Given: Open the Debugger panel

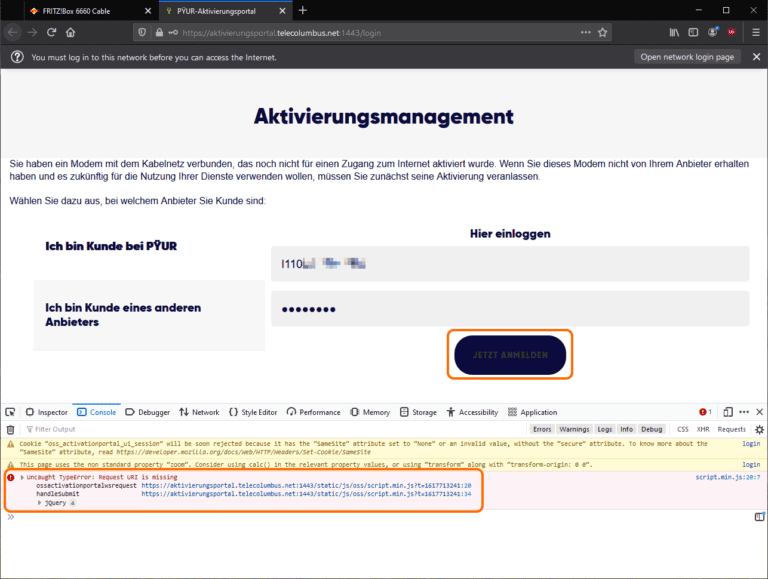Looking at the screenshot, I should pyautogui.click(x=147, y=412).
